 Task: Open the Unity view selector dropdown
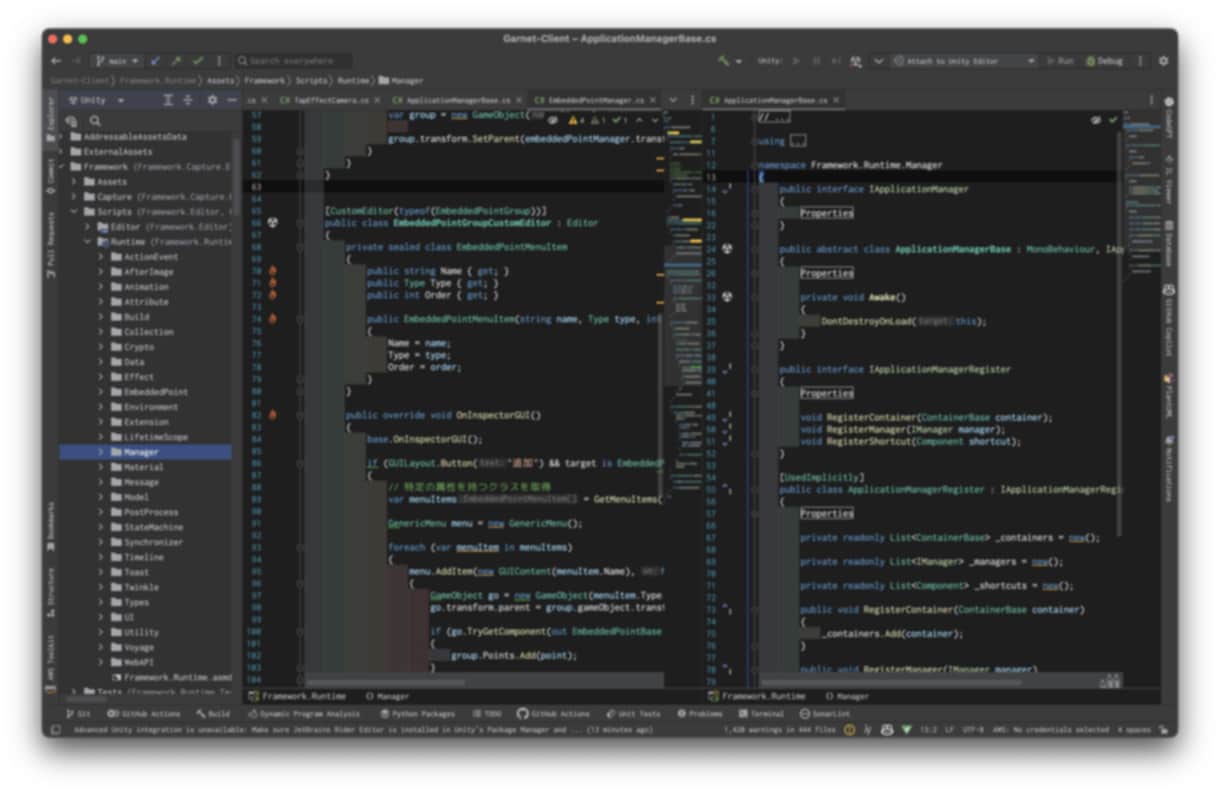click(x=96, y=100)
